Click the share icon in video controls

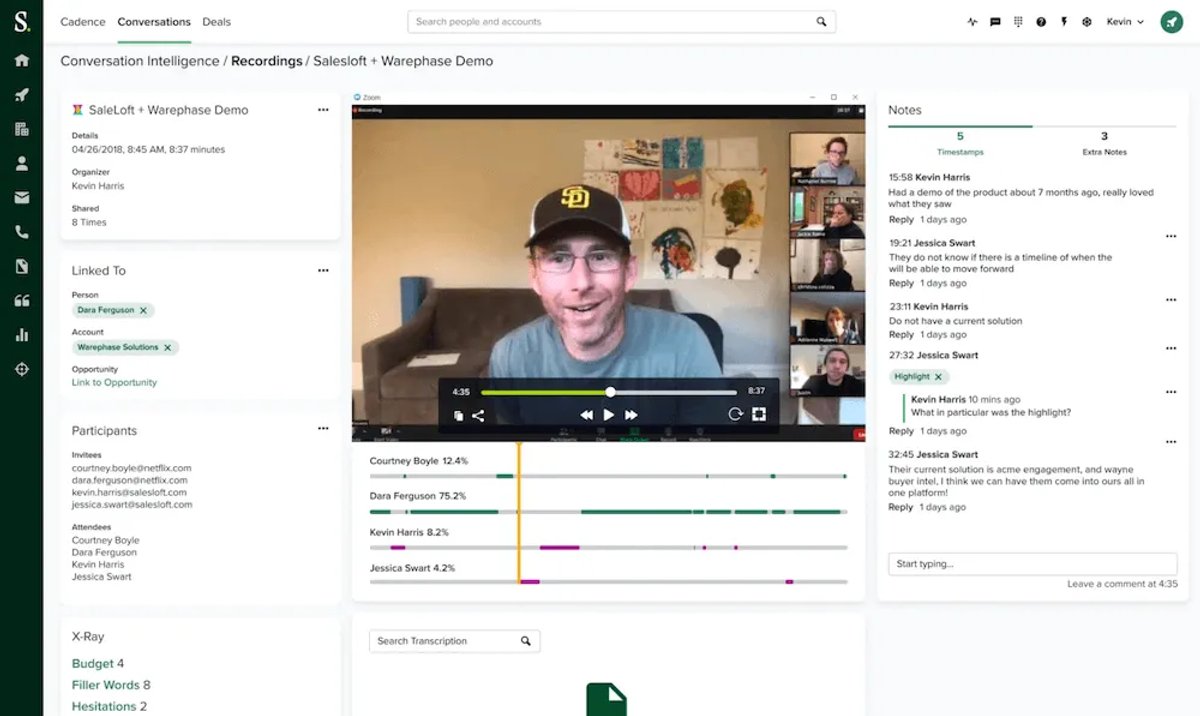[x=478, y=416]
